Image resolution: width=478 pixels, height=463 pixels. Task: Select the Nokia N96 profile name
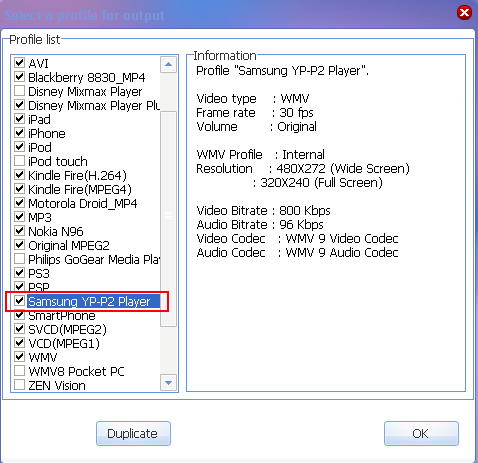click(x=56, y=231)
